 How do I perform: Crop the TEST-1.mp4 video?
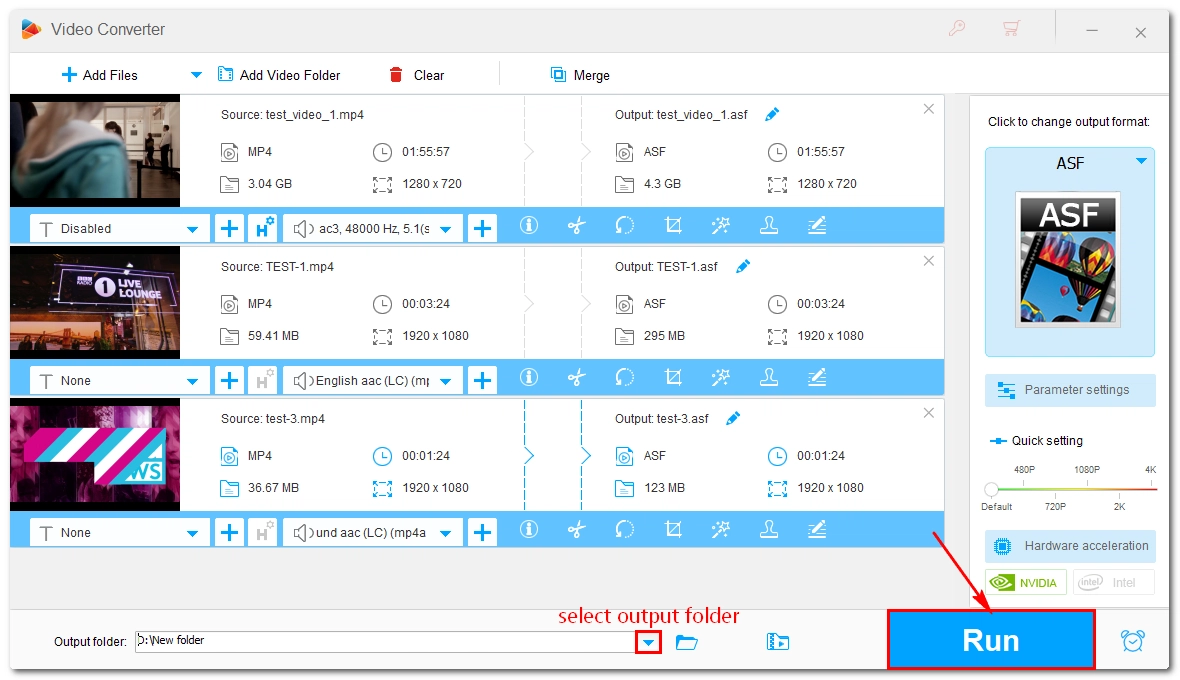673,377
